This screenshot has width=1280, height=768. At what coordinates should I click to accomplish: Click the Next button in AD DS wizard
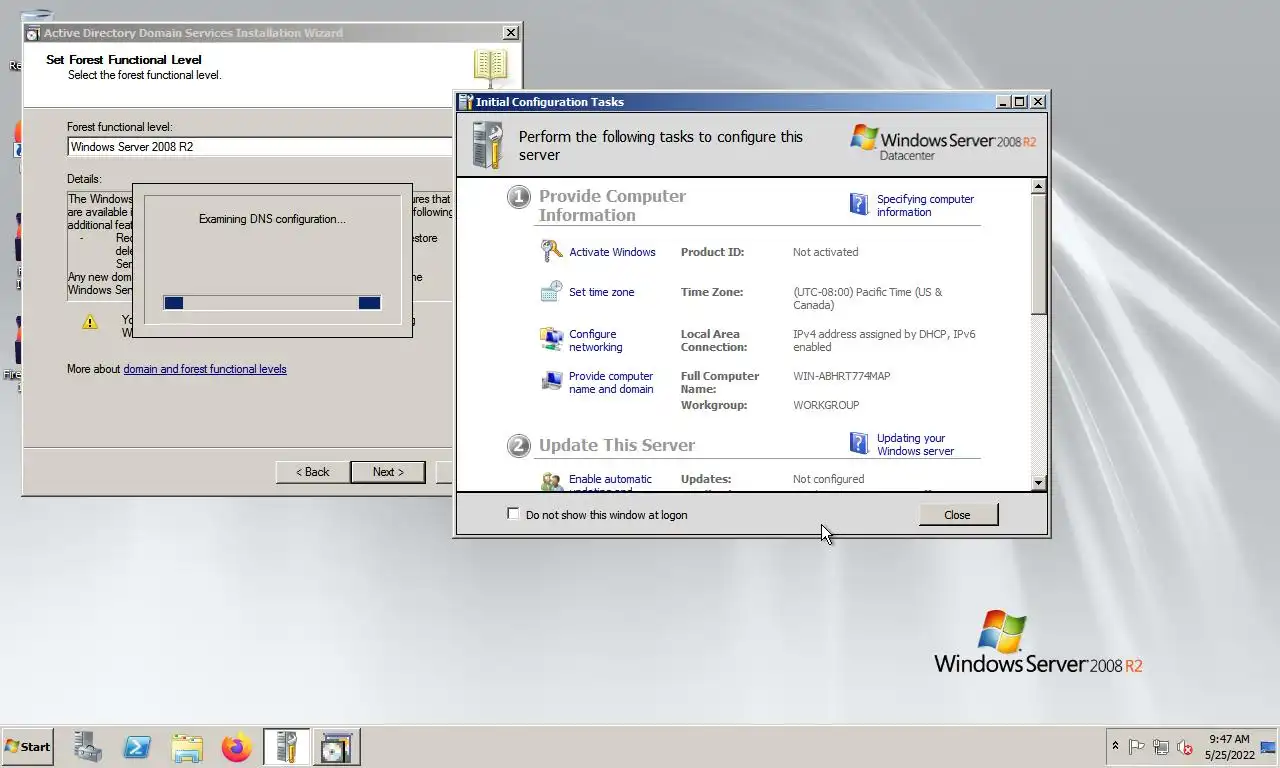point(388,472)
